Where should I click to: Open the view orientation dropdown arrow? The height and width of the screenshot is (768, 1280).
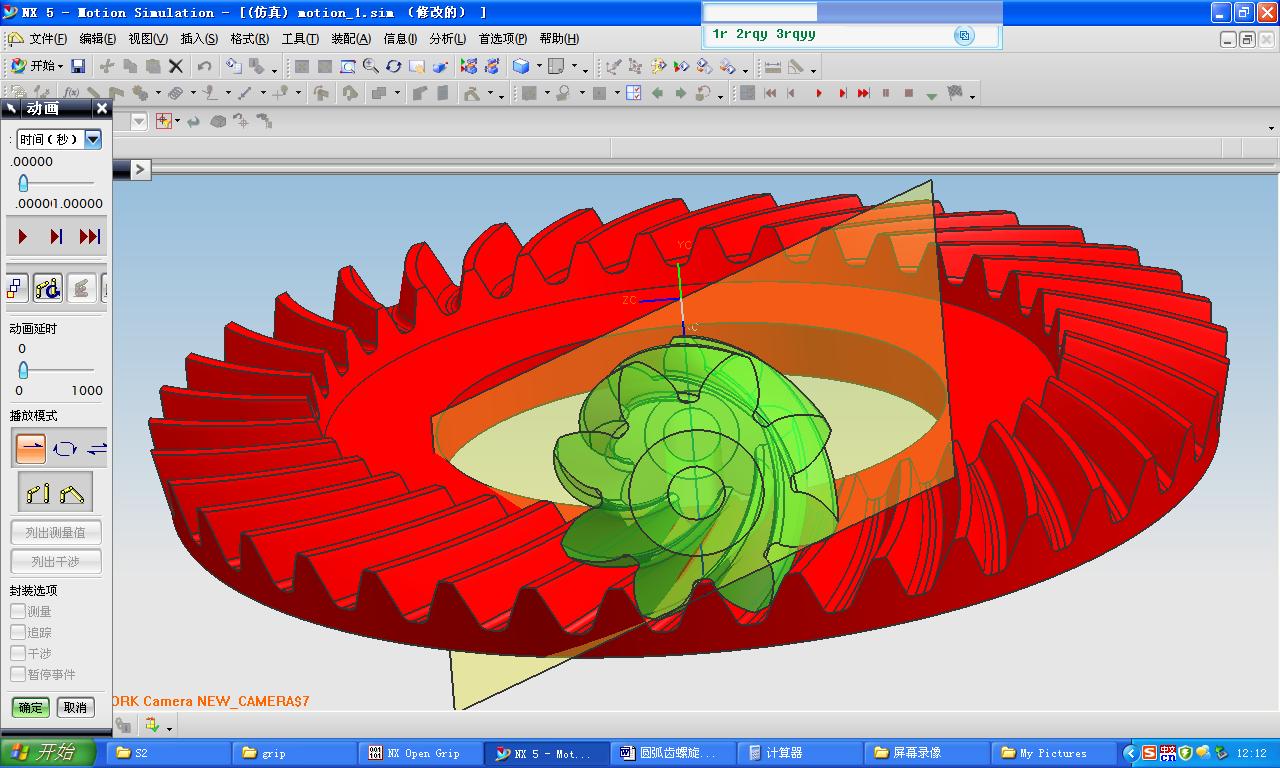pos(573,67)
